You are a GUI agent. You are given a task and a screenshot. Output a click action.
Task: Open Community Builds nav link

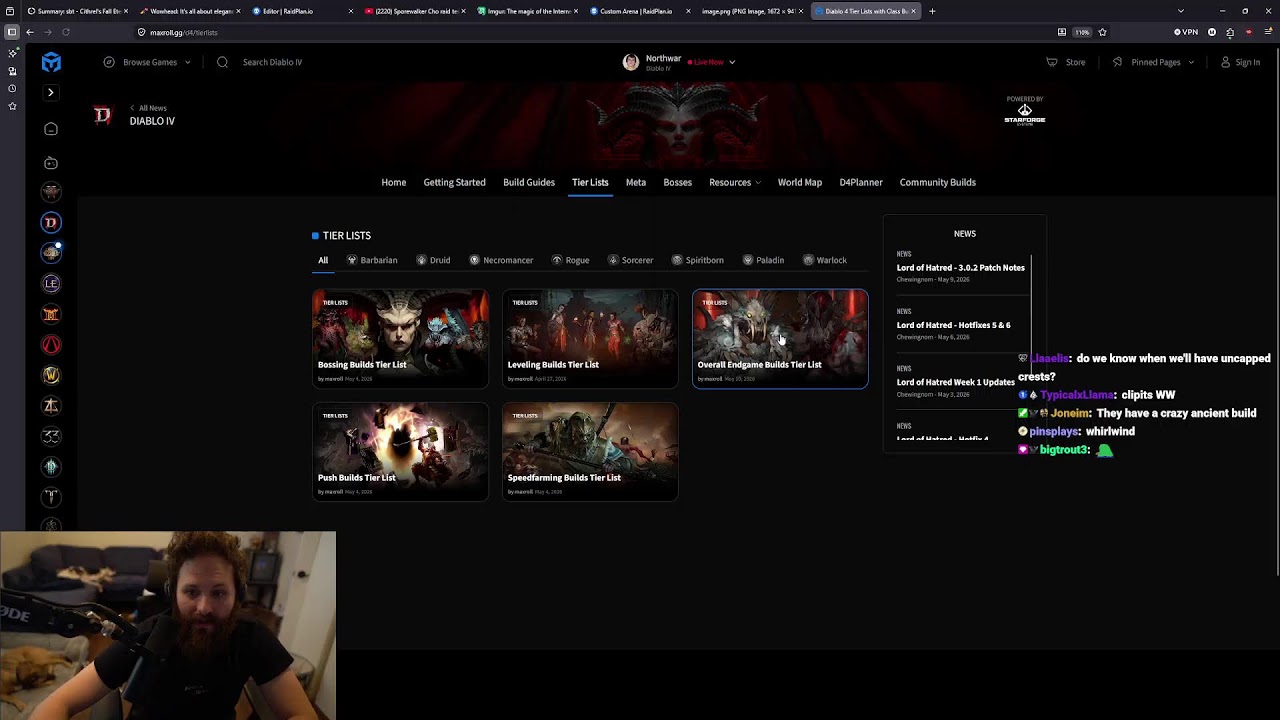point(937,182)
